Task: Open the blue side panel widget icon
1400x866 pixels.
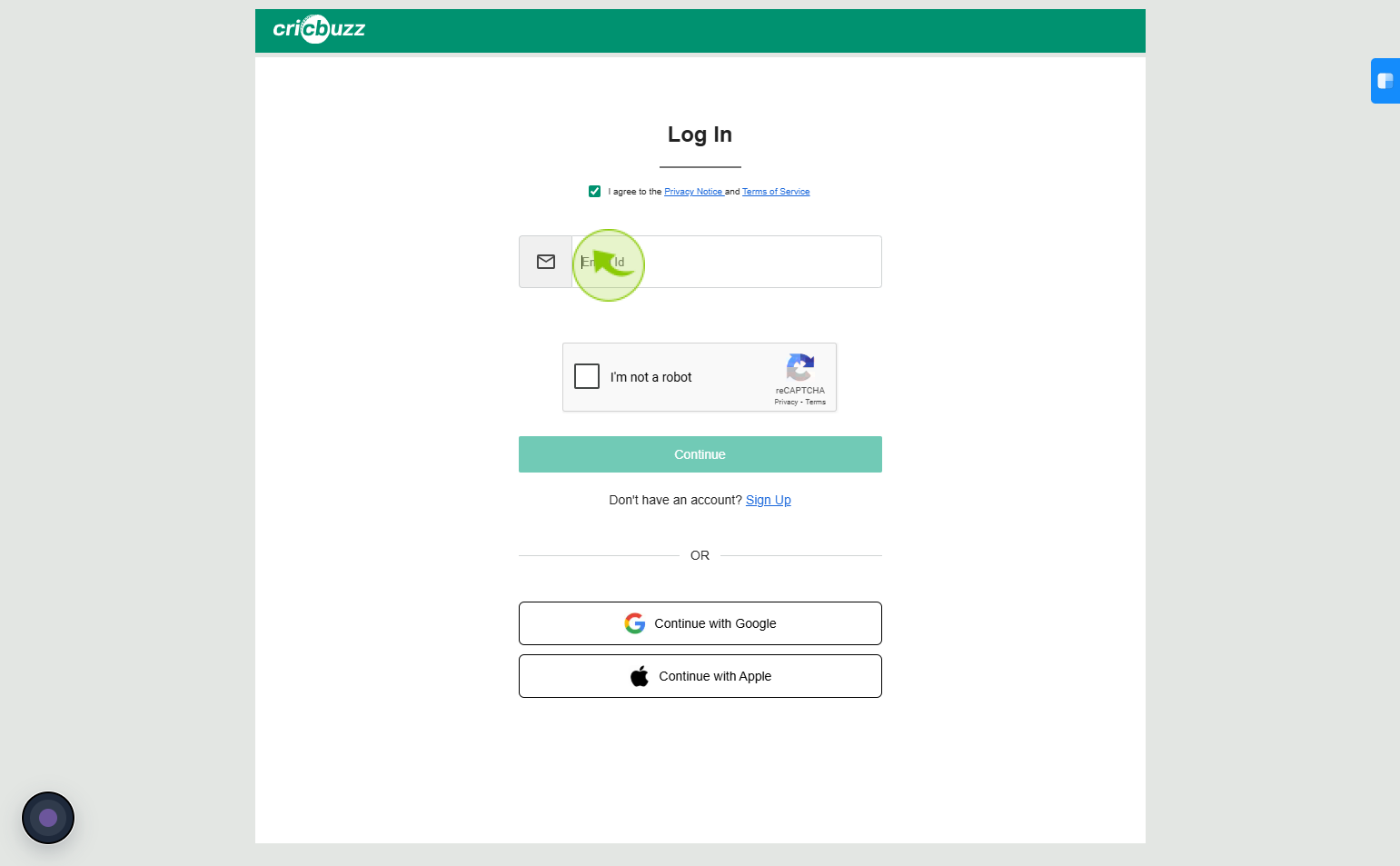Action: click(x=1385, y=81)
